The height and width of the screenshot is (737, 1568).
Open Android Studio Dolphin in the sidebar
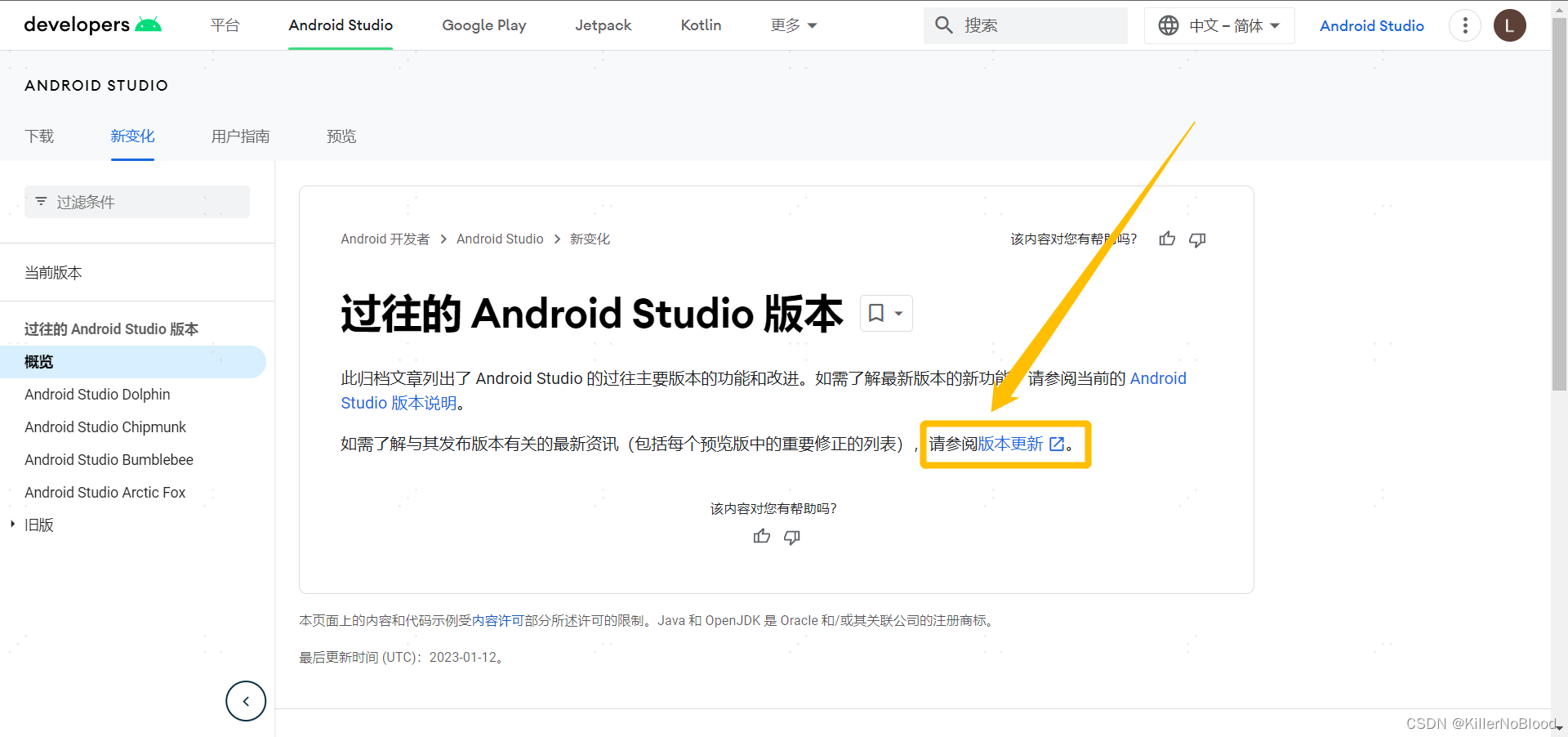coord(97,395)
